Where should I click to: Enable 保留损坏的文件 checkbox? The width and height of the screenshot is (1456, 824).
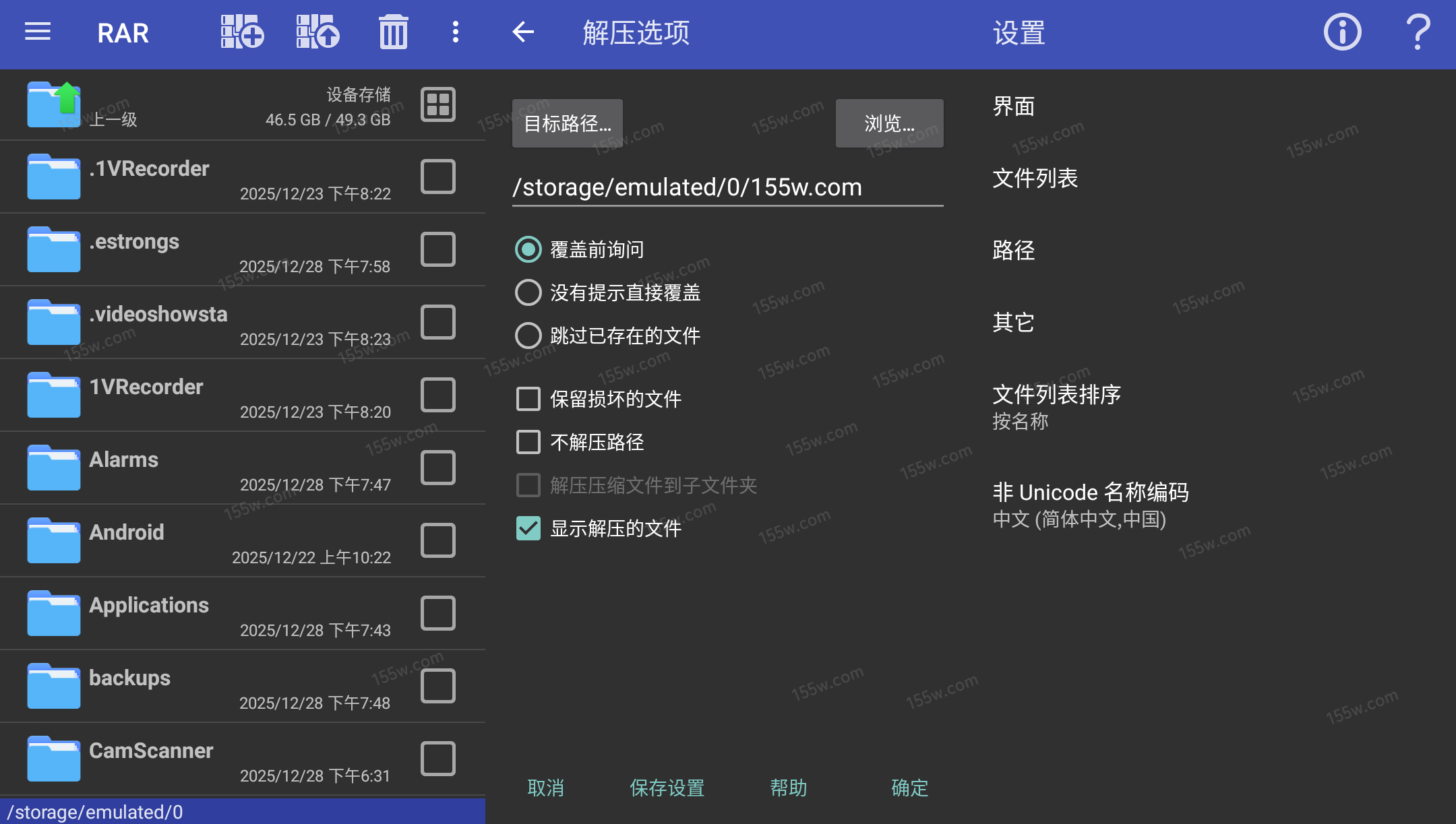[x=528, y=399]
